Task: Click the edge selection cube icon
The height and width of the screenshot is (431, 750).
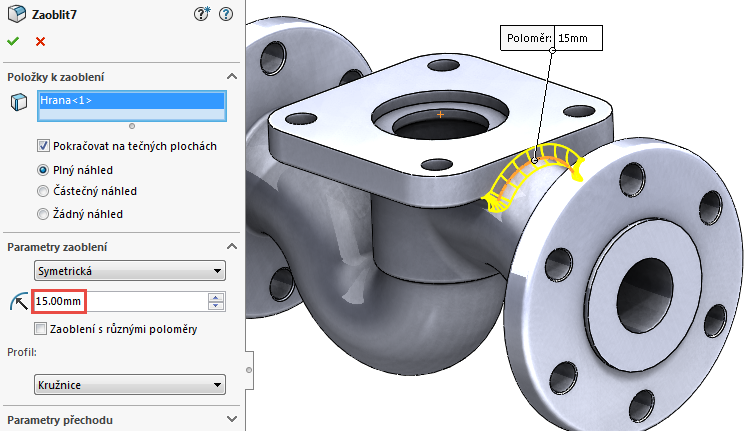Action: 19,102
